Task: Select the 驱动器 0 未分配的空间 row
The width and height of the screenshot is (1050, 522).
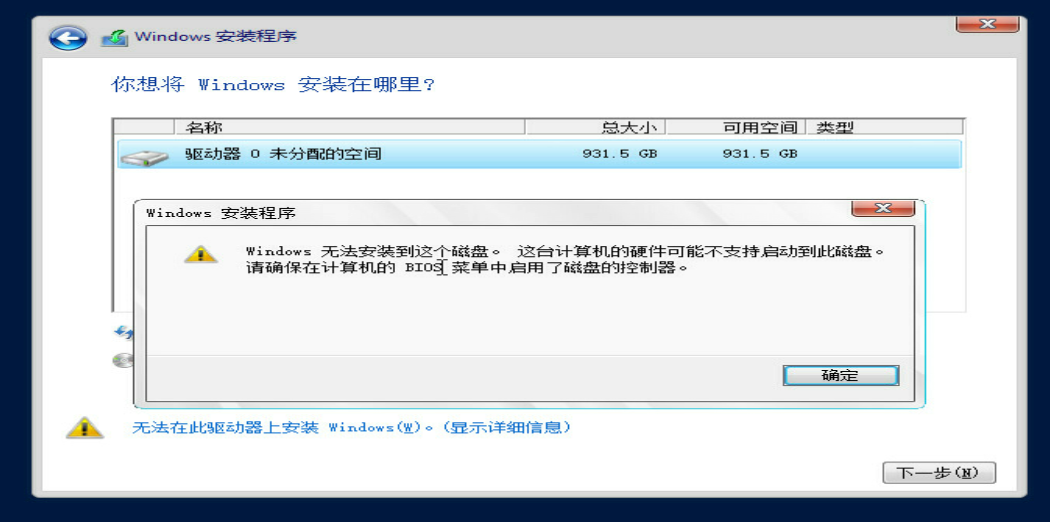Action: click(x=539, y=154)
